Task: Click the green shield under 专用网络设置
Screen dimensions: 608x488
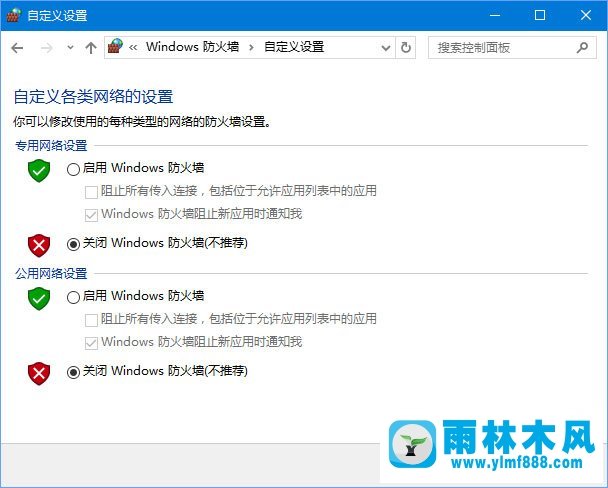Action: pyautogui.click(x=39, y=170)
